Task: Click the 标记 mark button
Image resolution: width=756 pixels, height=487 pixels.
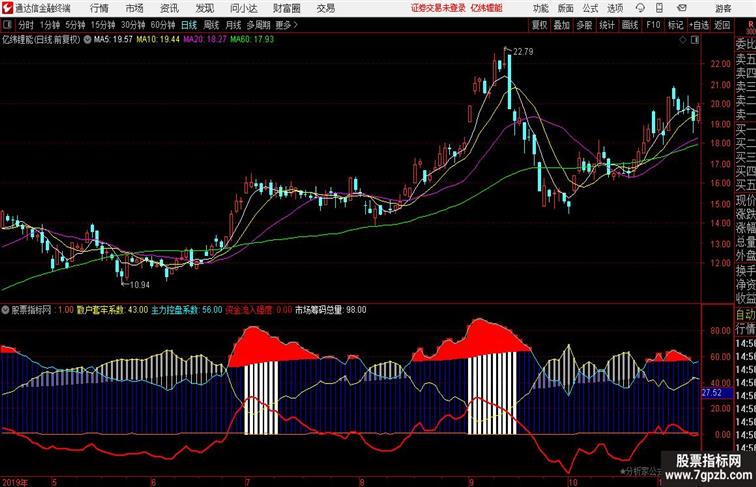Action: (675, 25)
